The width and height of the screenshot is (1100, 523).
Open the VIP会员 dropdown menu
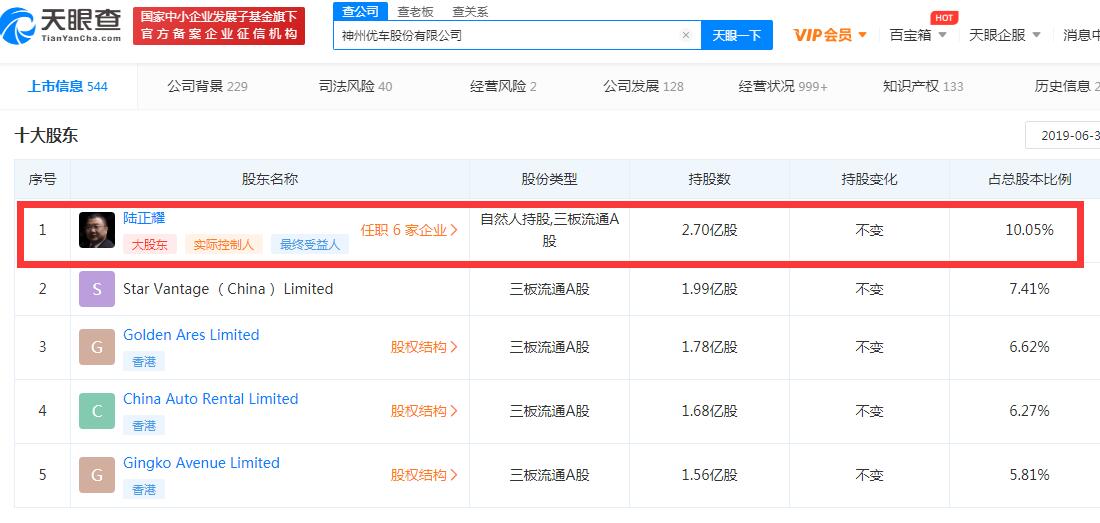(829, 35)
